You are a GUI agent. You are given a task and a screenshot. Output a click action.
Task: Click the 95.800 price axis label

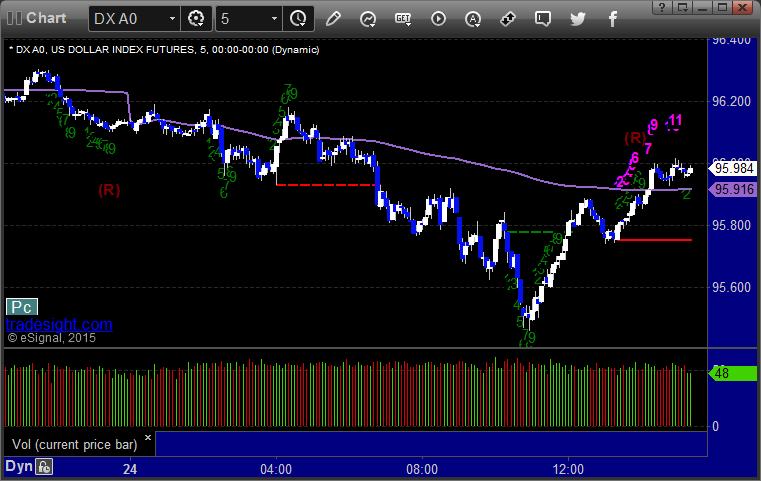pyautogui.click(x=731, y=226)
